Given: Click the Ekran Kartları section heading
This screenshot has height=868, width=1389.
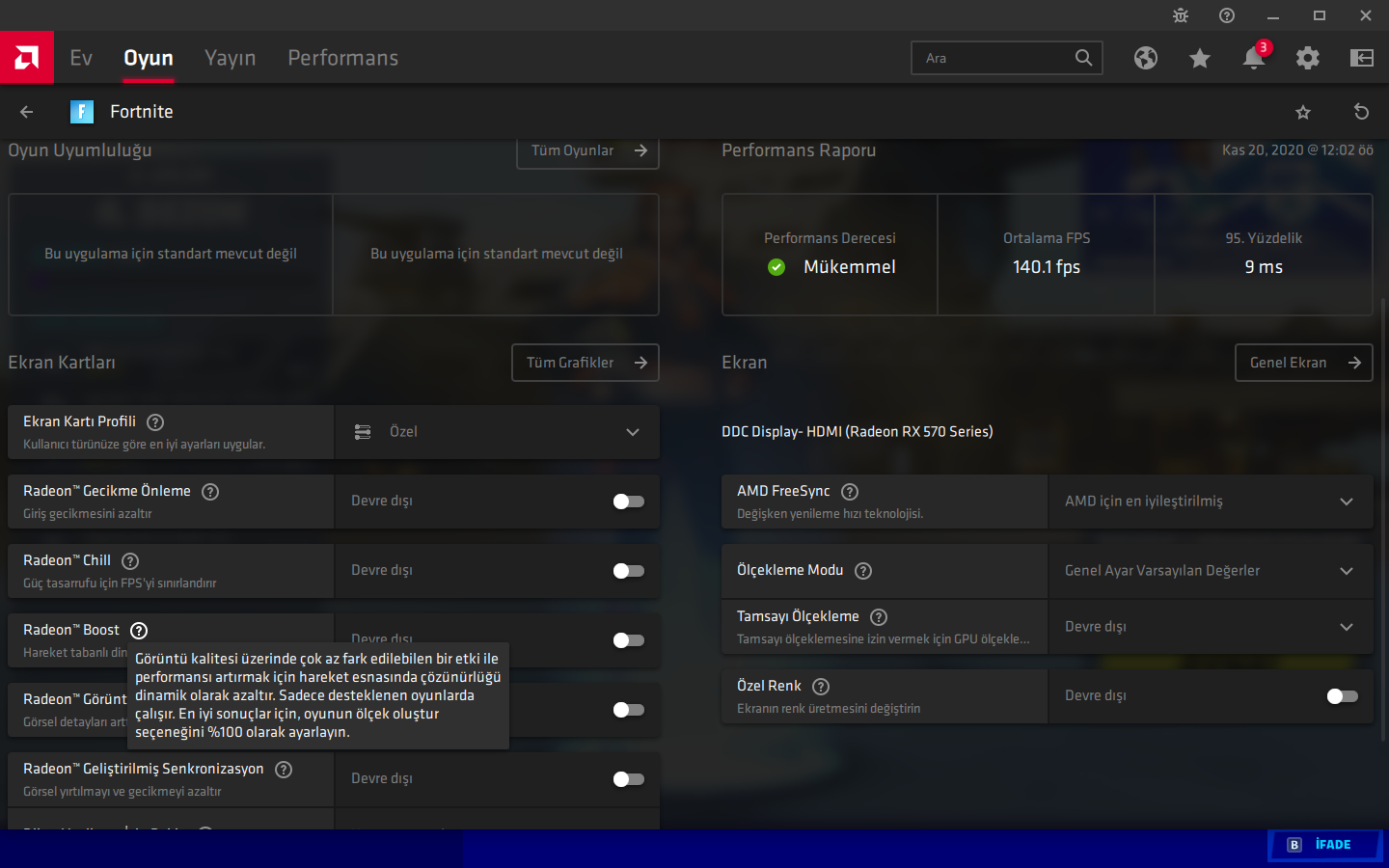Looking at the screenshot, I should [62, 363].
